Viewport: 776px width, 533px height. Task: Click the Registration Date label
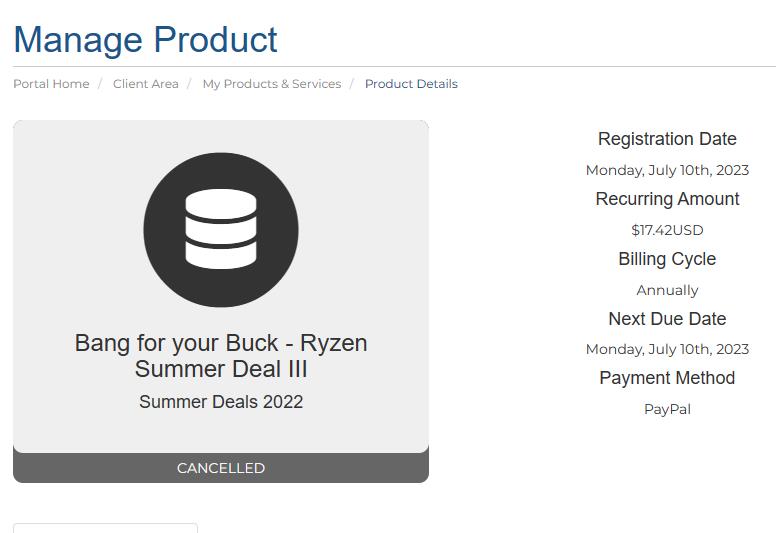667,139
